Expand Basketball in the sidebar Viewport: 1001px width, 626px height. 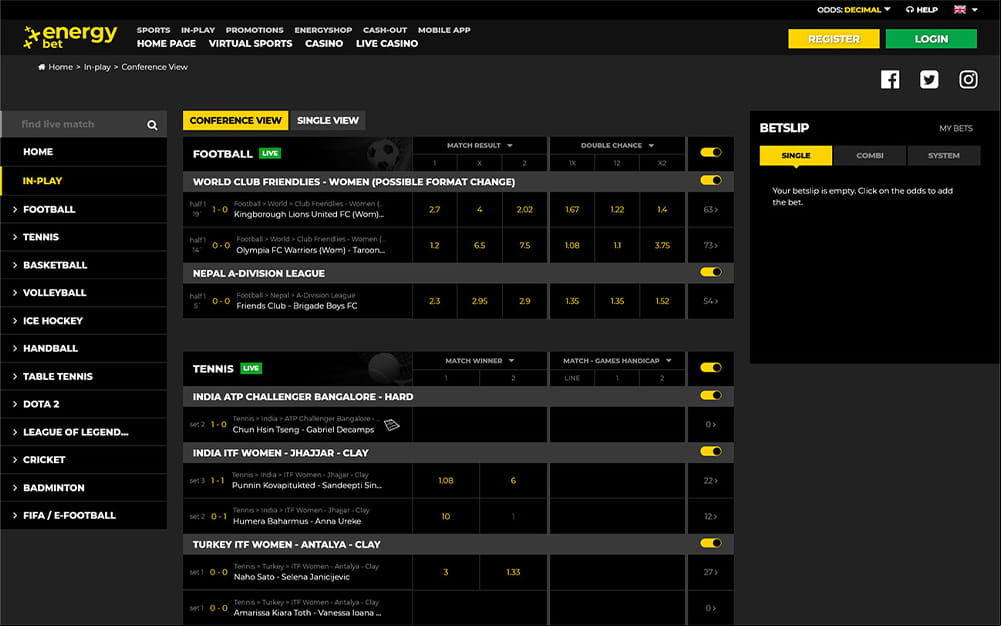84,265
